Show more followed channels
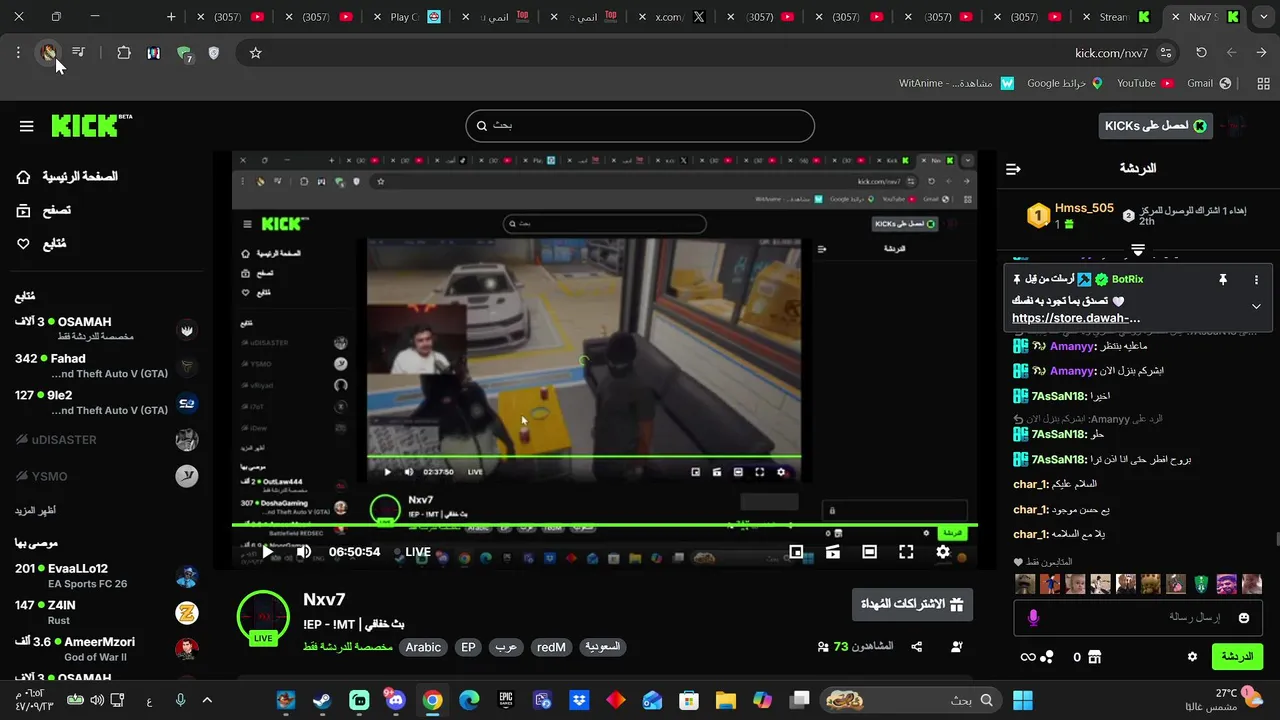 [x=35, y=511]
